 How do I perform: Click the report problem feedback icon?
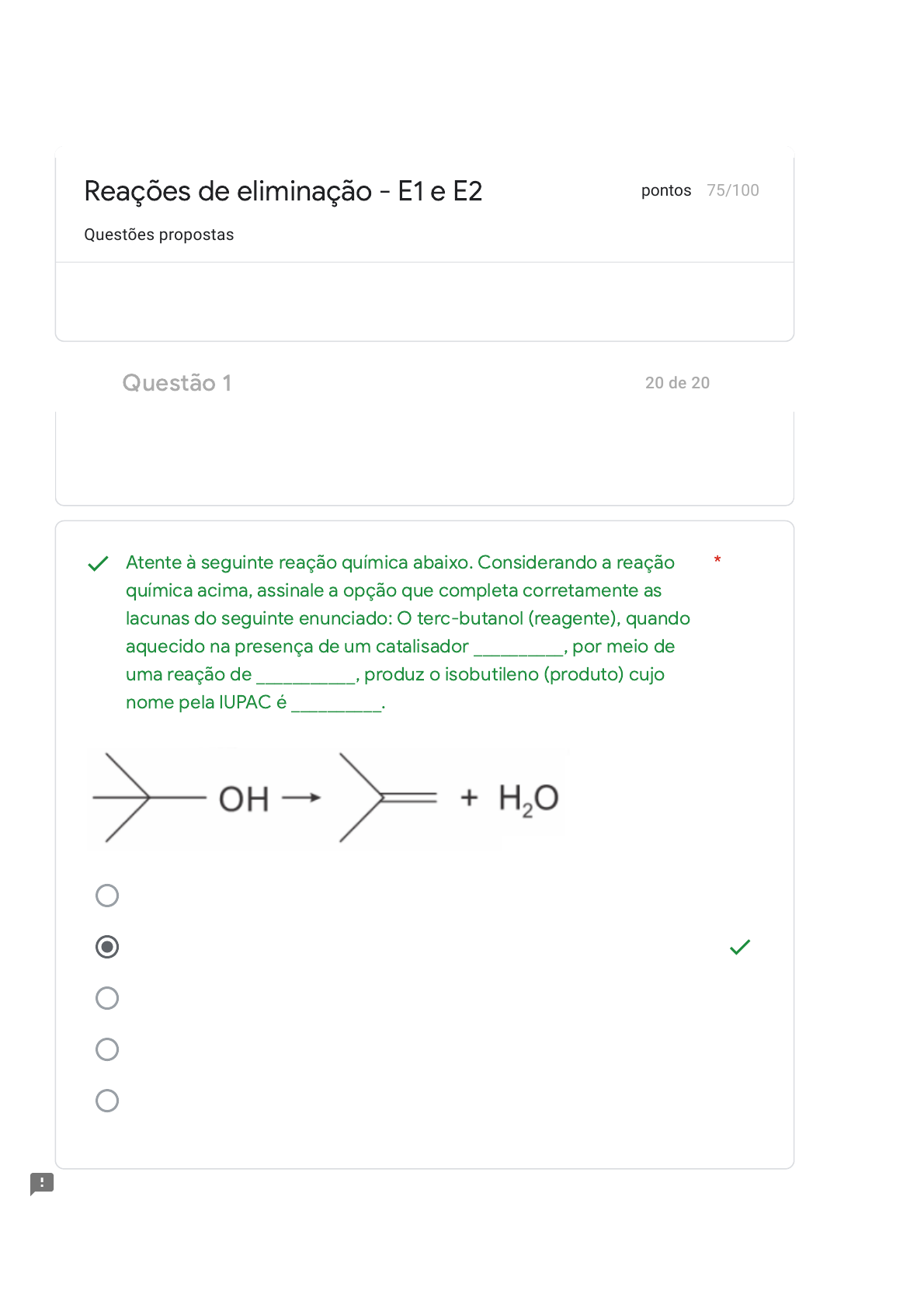point(42,1184)
